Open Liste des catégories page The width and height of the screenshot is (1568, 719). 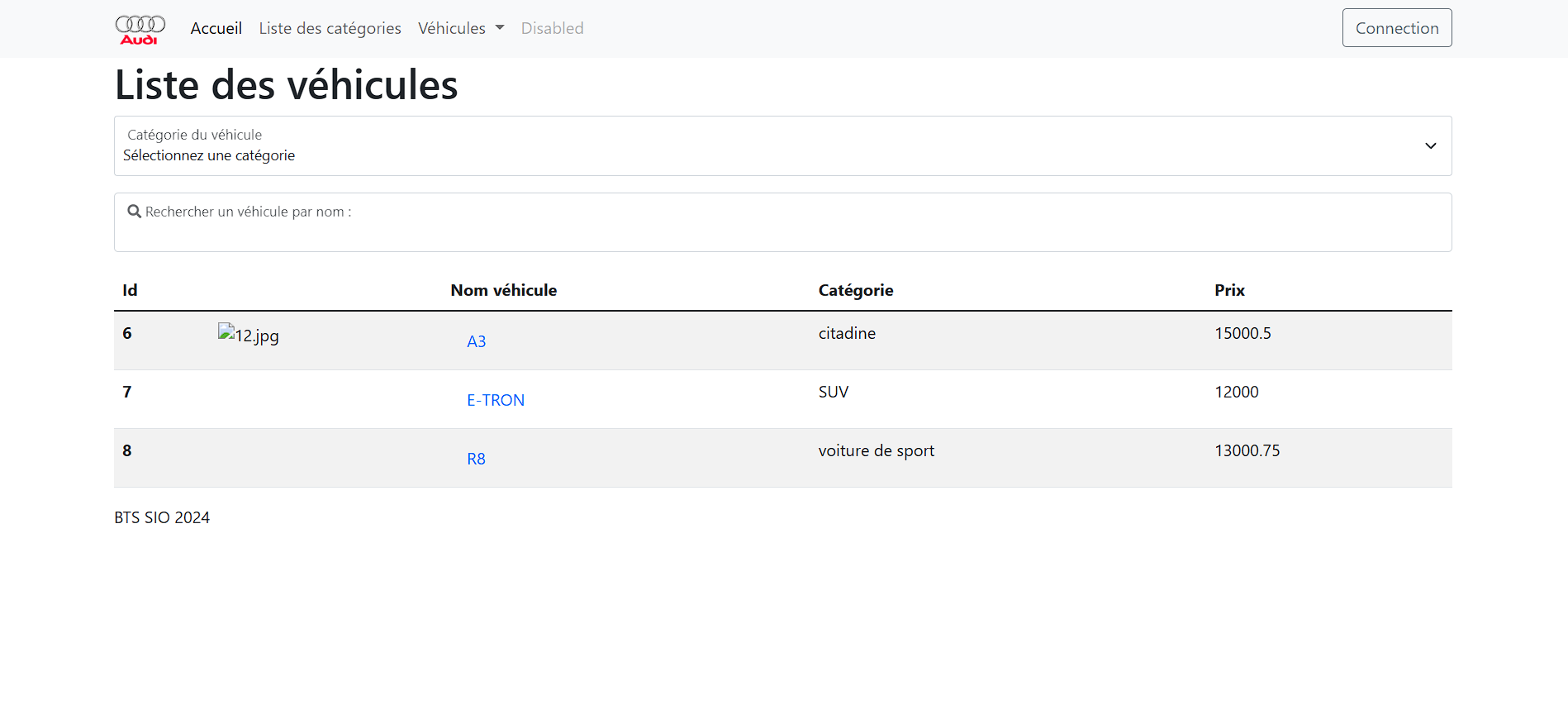click(x=330, y=28)
